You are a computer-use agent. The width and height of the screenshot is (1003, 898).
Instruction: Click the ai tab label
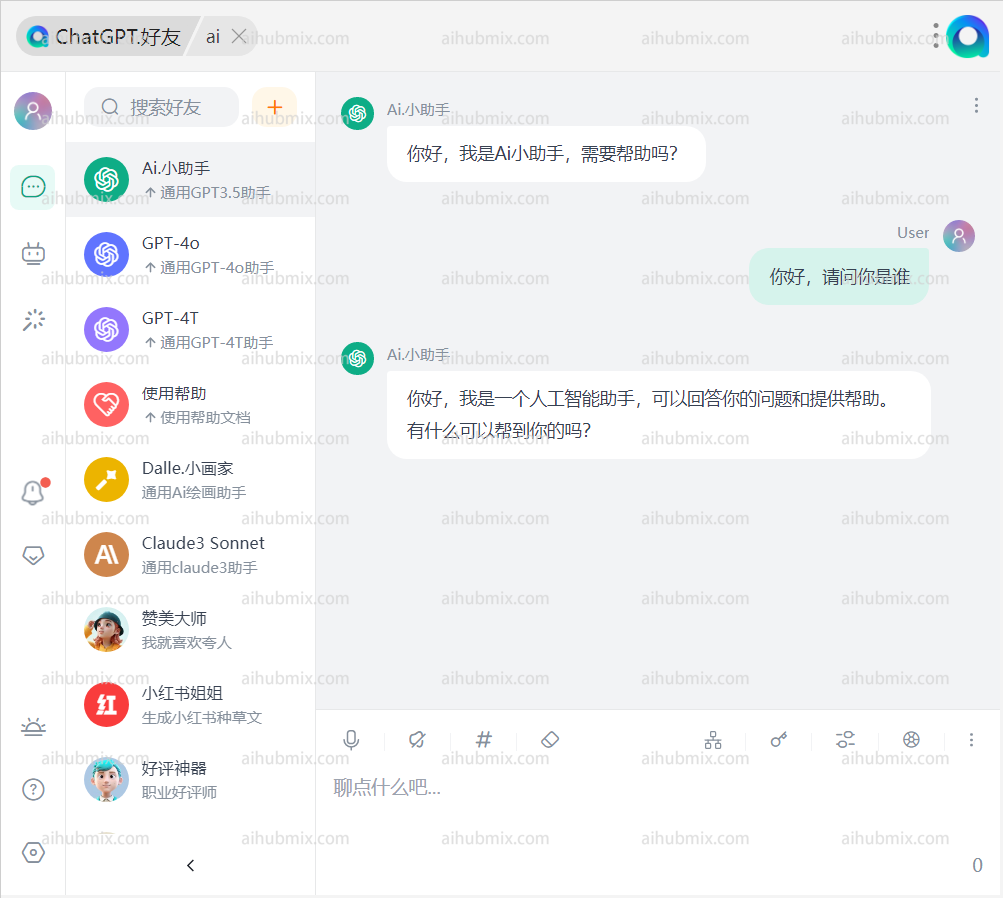(213, 36)
